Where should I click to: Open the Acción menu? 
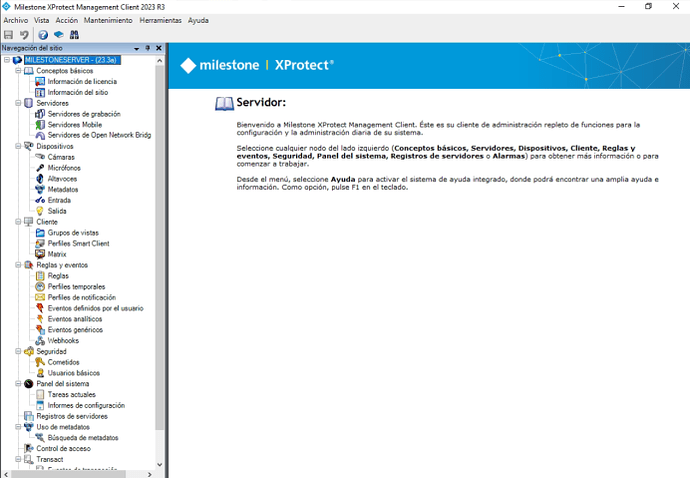pyautogui.click(x=66, y=20)
